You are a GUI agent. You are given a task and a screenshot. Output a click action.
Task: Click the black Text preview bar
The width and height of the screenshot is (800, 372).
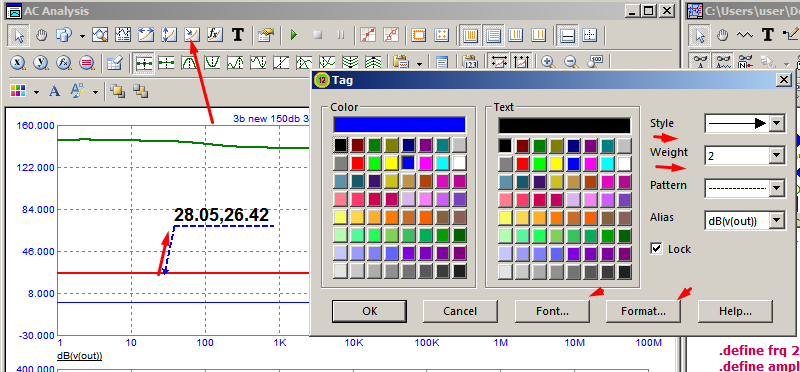click(x=565, y=125)
